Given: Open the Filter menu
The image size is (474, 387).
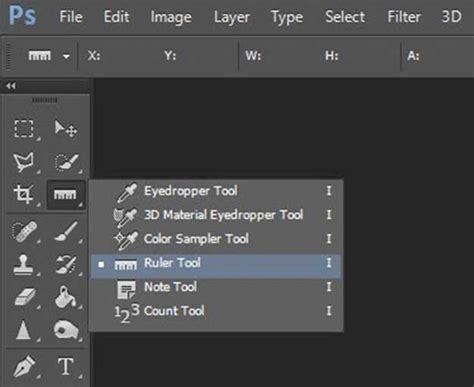Looking at the screenshot, I should point(404,17).
